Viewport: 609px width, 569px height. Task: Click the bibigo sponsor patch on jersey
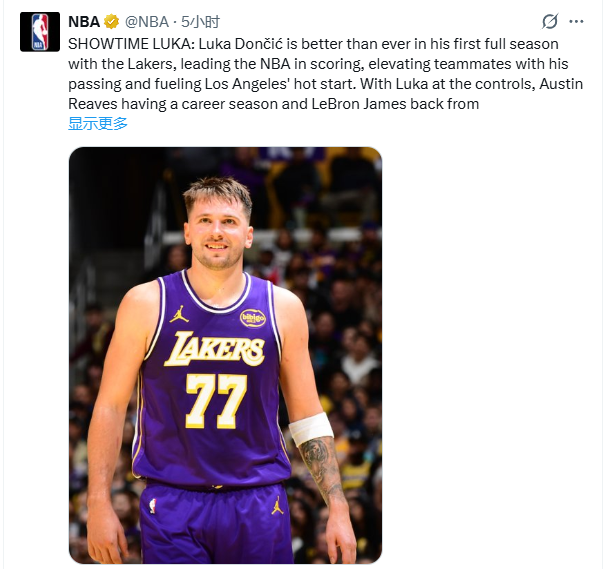253,318
